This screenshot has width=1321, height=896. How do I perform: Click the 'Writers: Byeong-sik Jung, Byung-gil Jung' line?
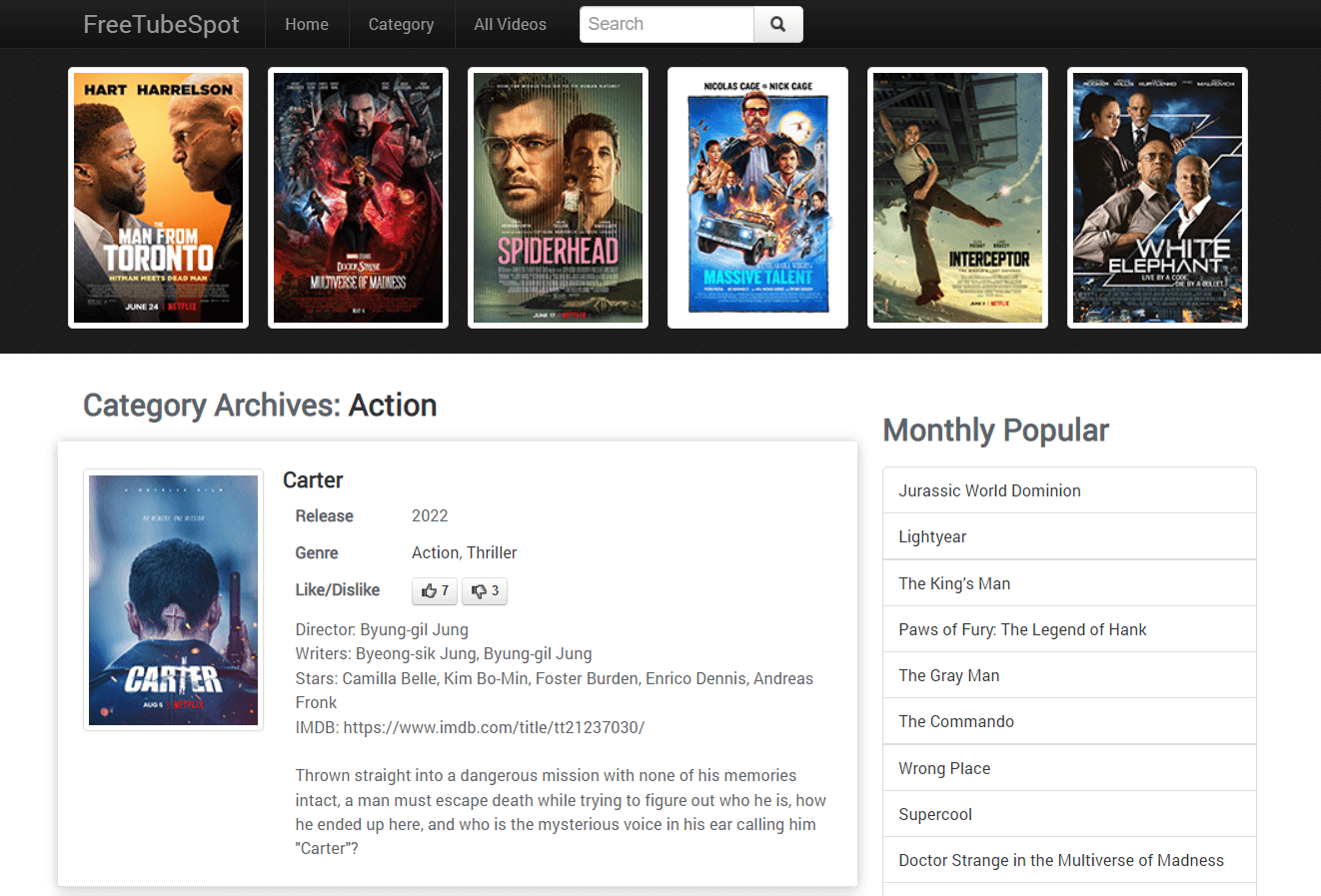444,653
